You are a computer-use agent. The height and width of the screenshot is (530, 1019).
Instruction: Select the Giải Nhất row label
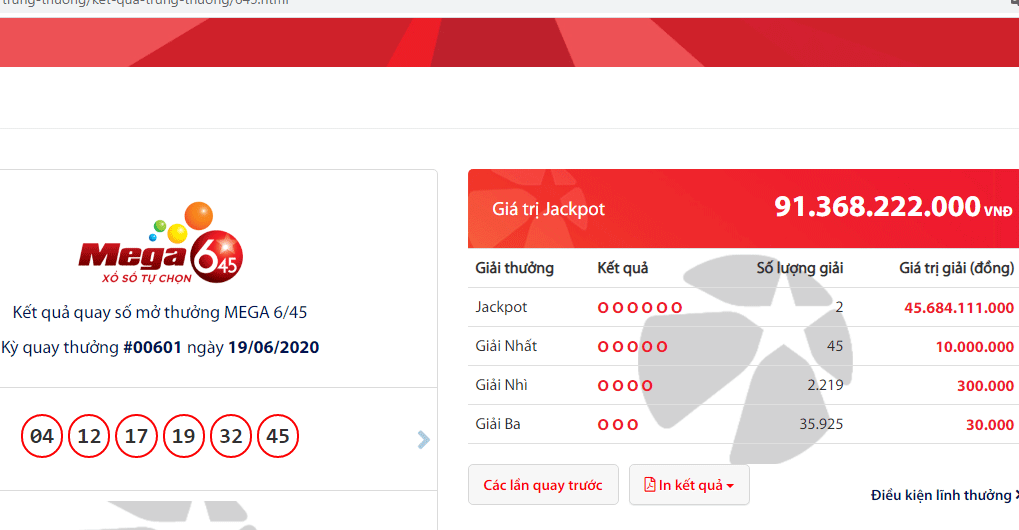pyautogui.click(x=506, y=346)
